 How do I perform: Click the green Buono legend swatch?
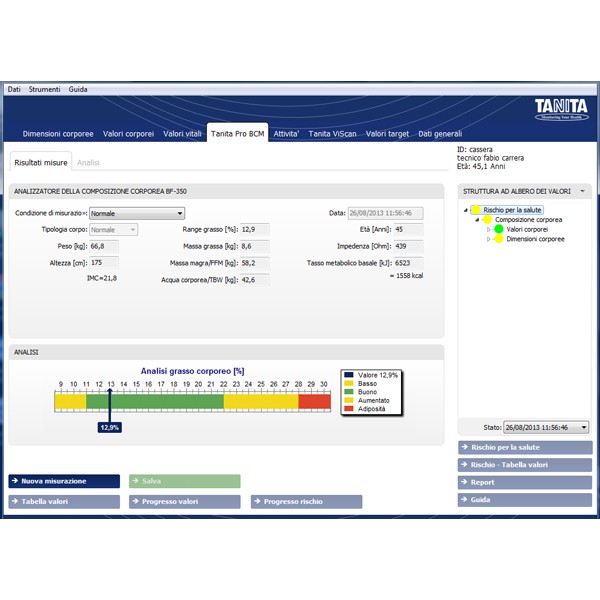coord(348,391)
